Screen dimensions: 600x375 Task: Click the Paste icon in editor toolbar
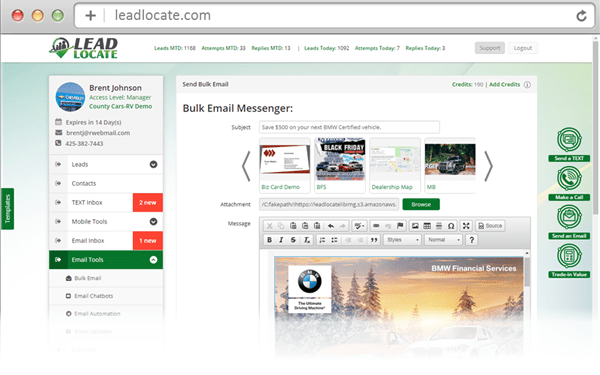[293, 226]
